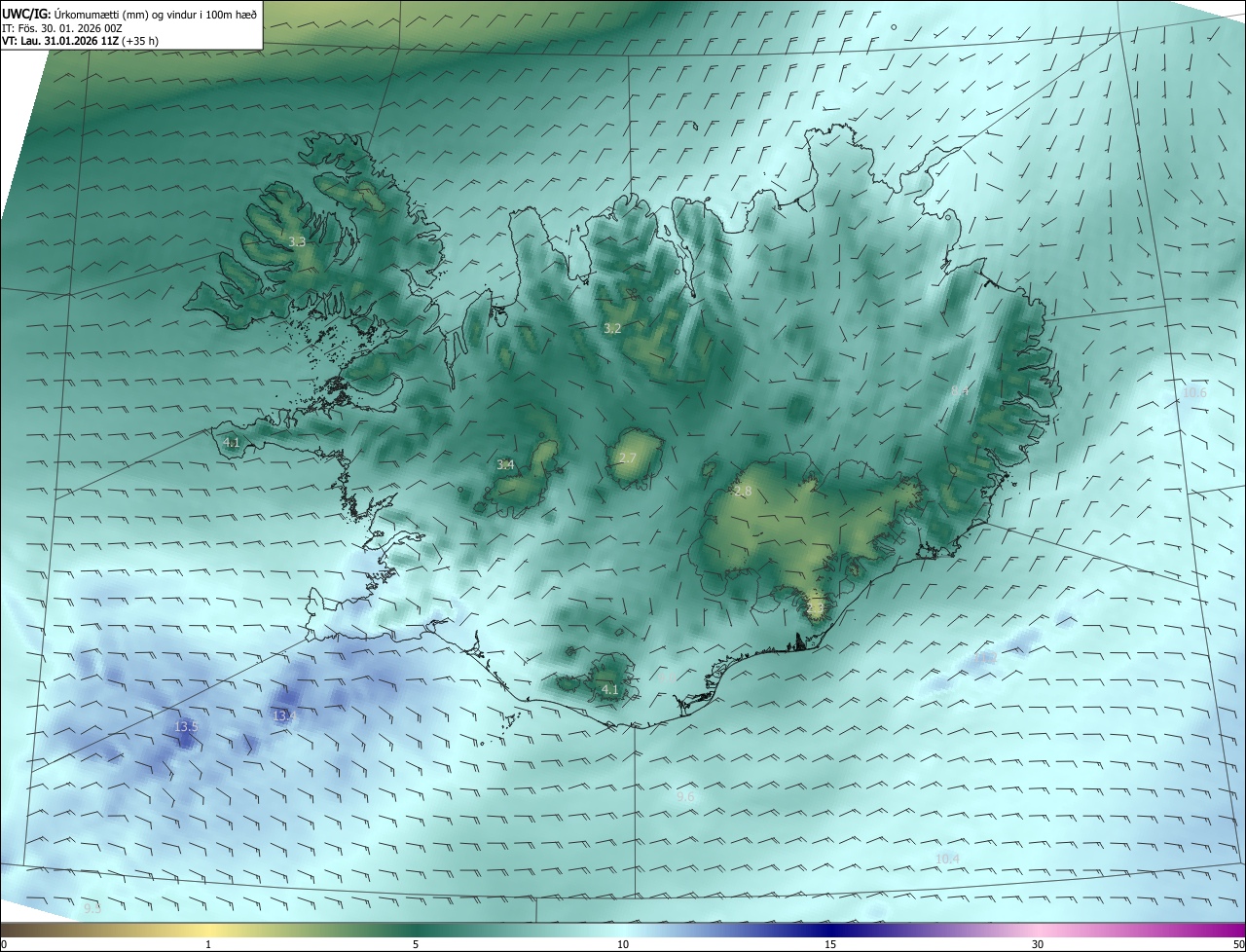Click the "3.2" value label on the map
This screenshot has height=952, width=1246.
(612, 329)
